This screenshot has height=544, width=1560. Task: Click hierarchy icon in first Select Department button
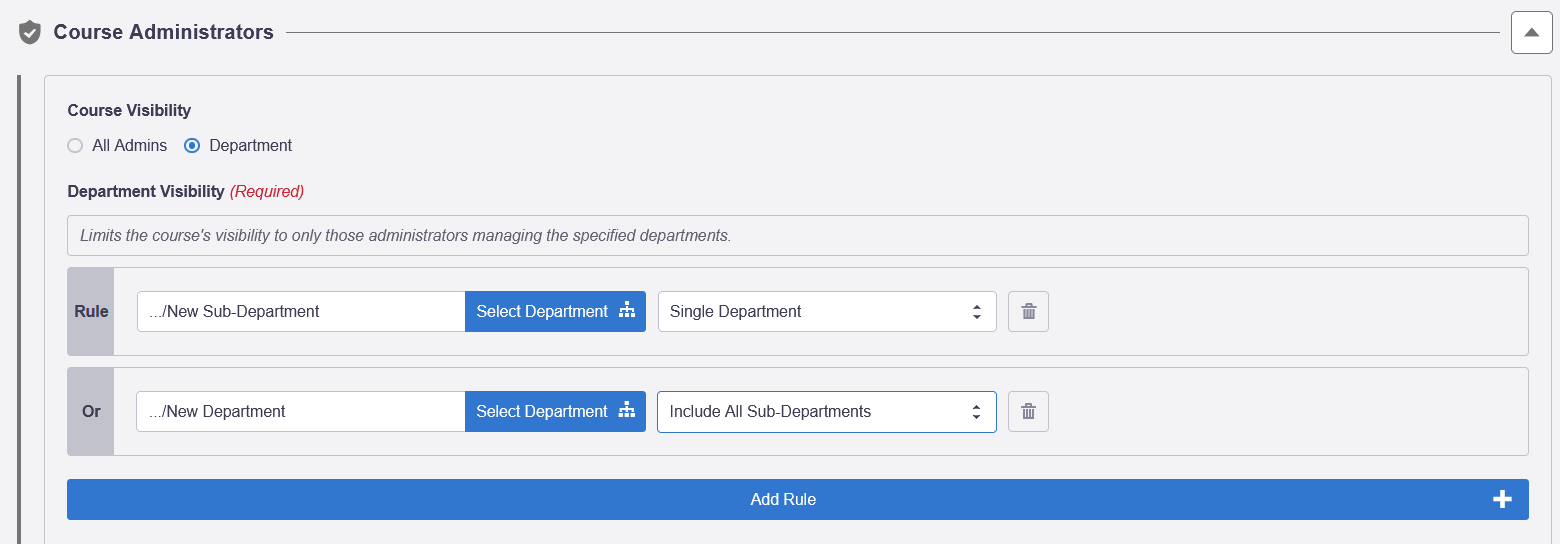tap(627, 311)
